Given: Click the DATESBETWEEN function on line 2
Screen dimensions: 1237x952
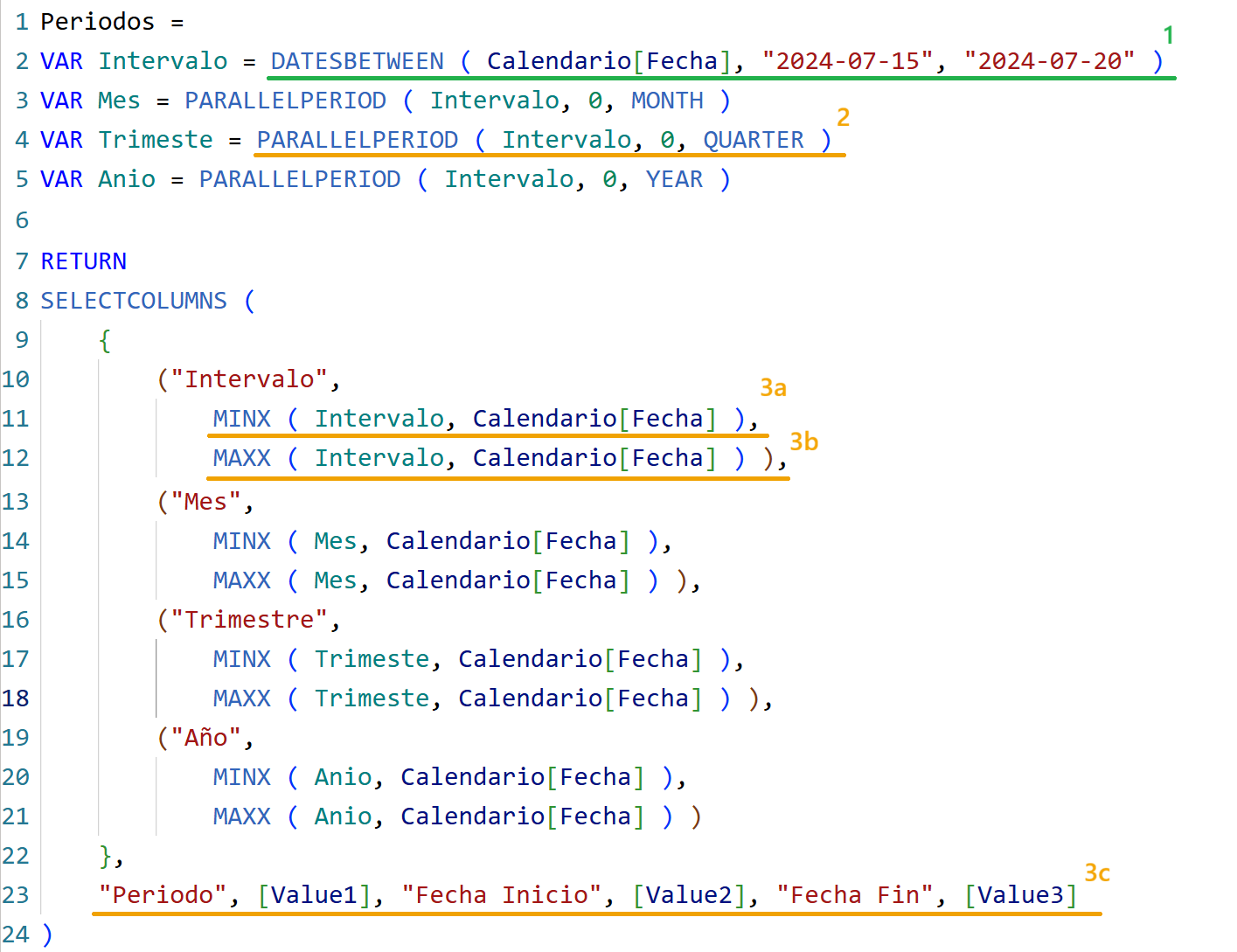Looking at the screenshot, I should click(357, 61).
